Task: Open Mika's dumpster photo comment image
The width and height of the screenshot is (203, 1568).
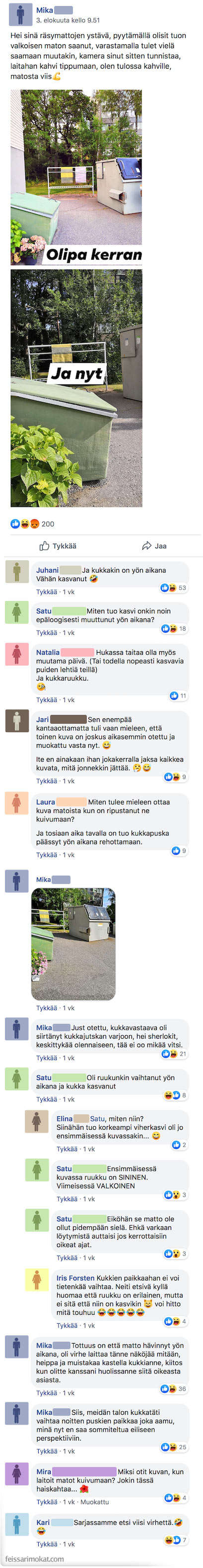Action: coord(73,944)
